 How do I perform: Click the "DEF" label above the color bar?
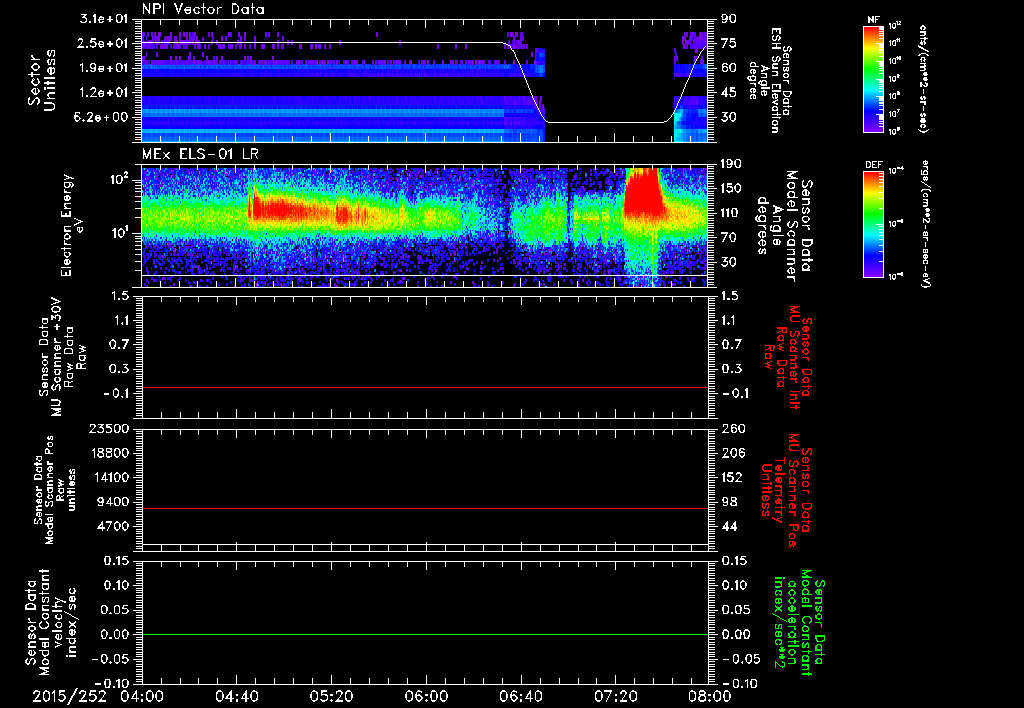pos(874,165)
